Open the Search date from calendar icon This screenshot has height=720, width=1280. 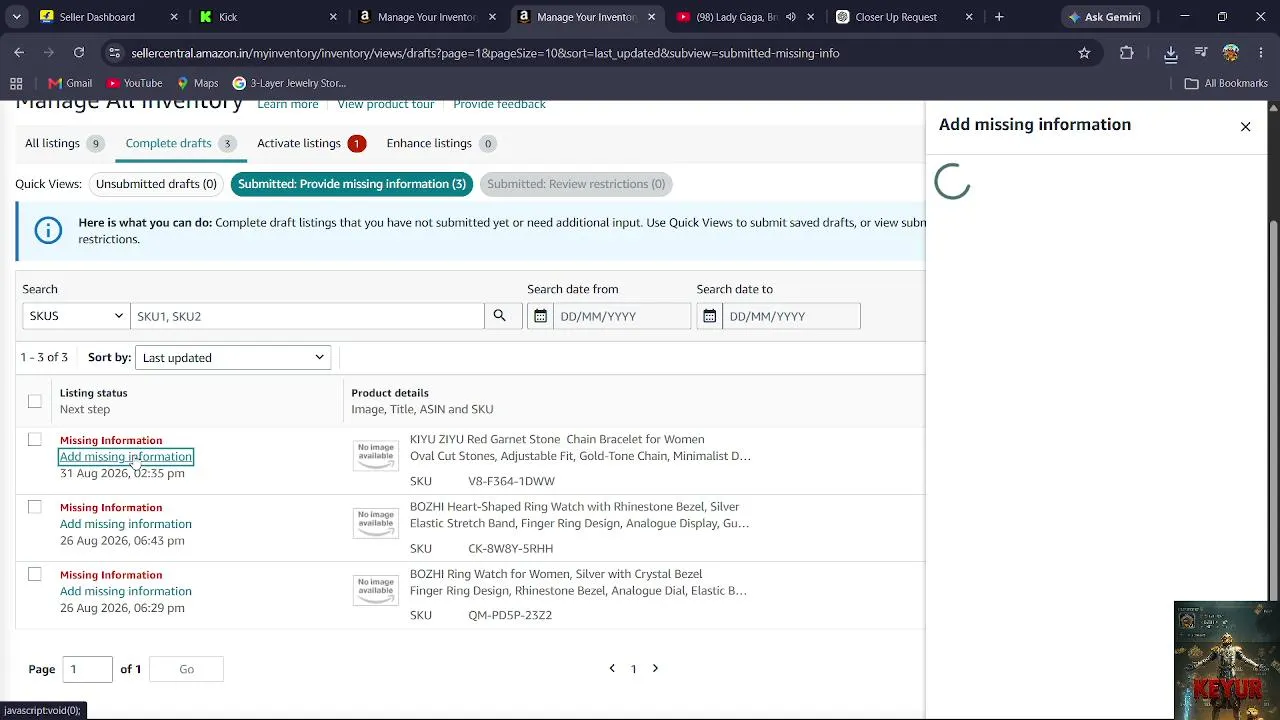(x=540, y=316)
